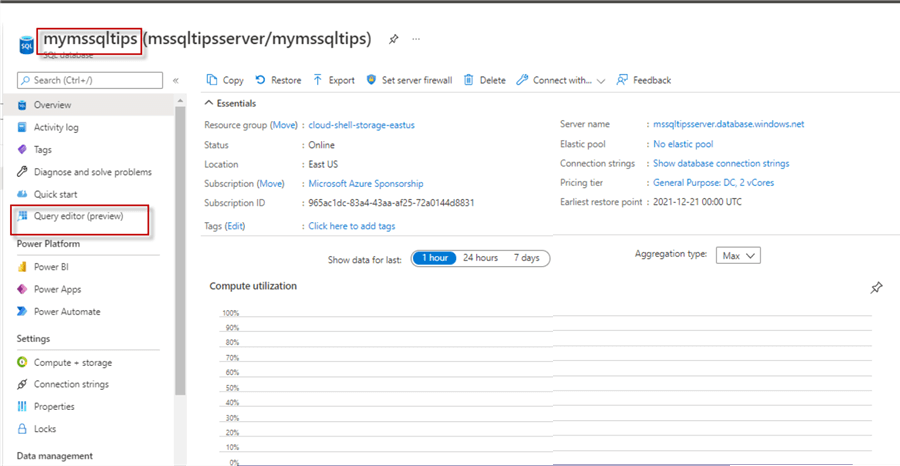Click the Export upload arrow icon
Image resolution: width=900 pixels, height=466 pixels.
pos(317,80)
